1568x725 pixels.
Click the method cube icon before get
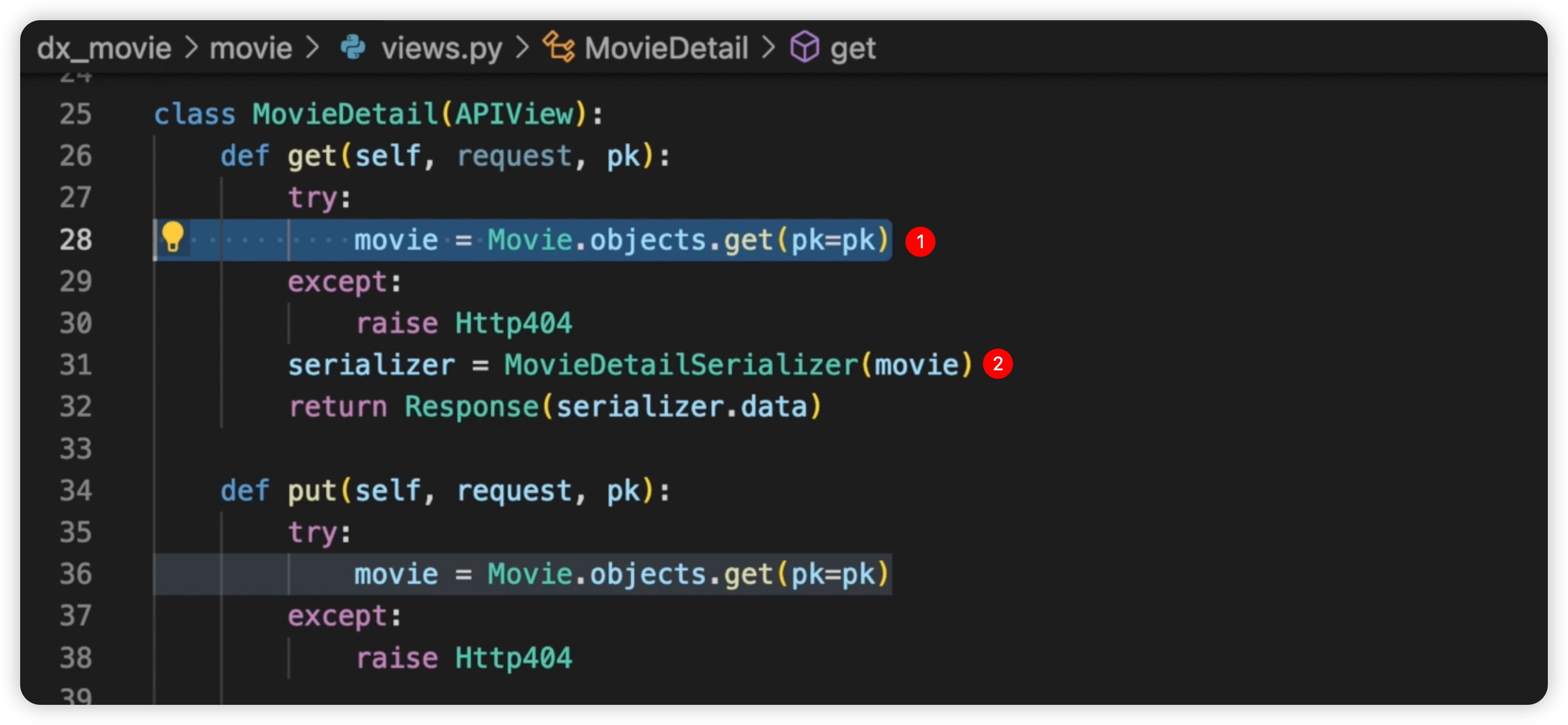click(804, 47)
